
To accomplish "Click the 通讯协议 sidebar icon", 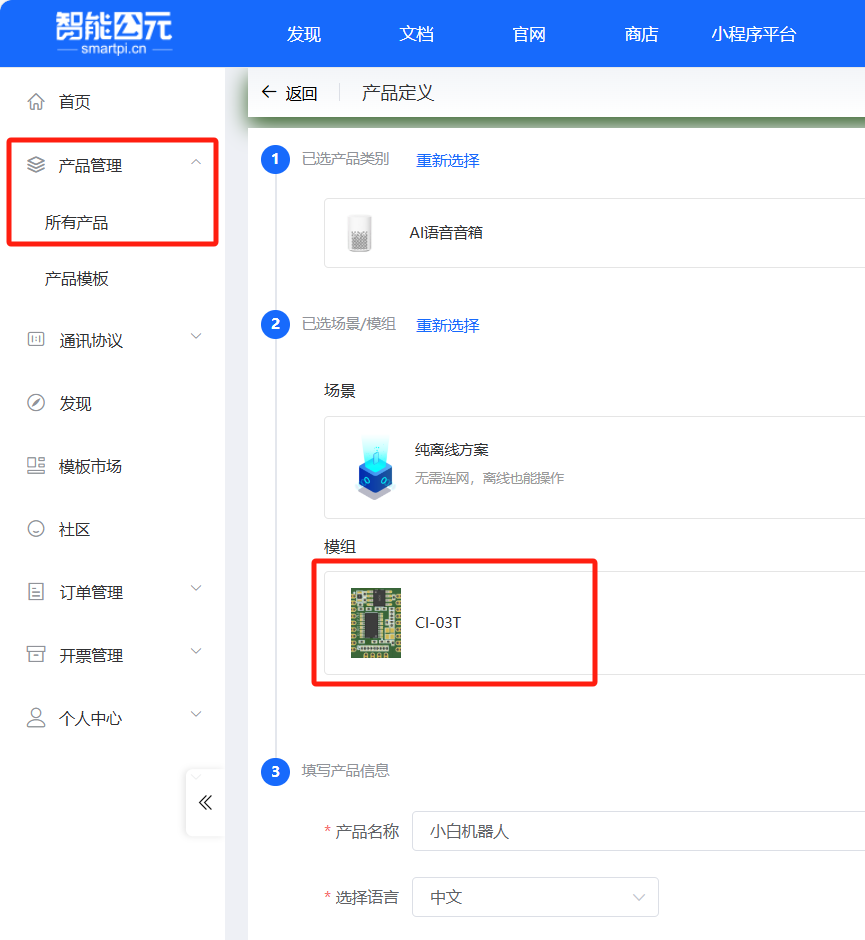I will tap(36, 339).
